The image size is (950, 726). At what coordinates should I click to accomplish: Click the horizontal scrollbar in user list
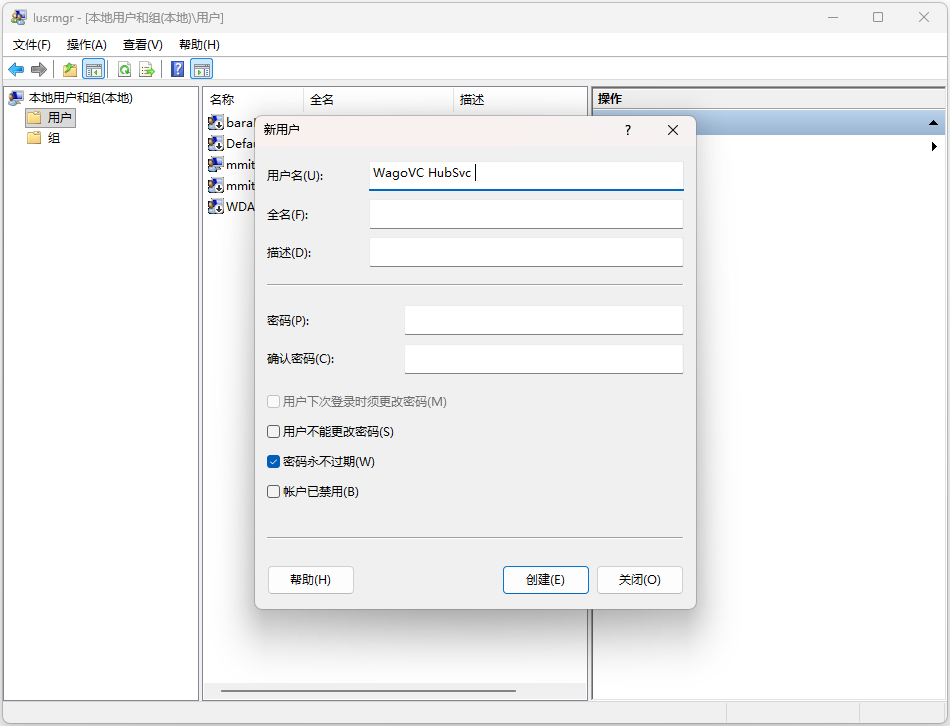[x=368, y=691]
